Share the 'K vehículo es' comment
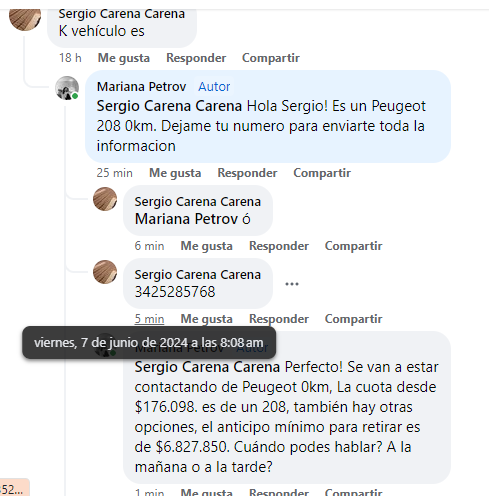 pos(271,58)
